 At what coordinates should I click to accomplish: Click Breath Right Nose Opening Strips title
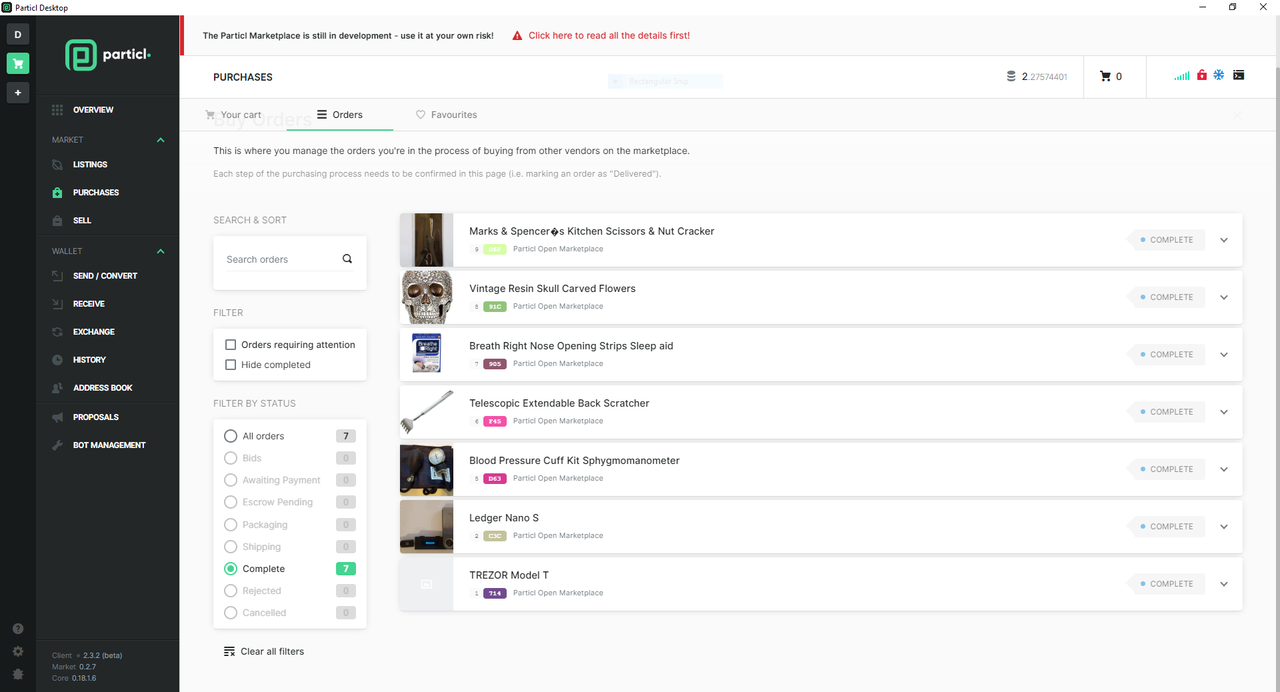[571, 346]
